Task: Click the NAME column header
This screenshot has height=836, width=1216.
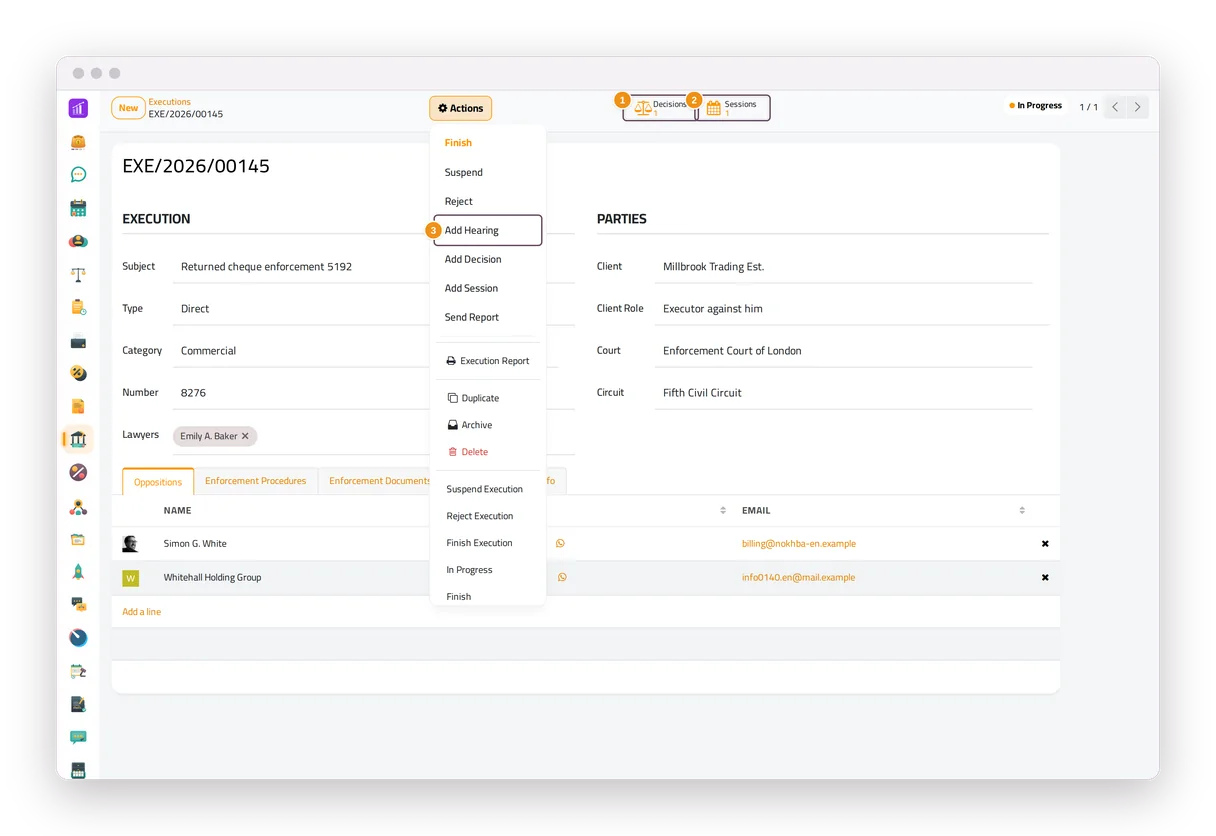Action: click(177, 511)
